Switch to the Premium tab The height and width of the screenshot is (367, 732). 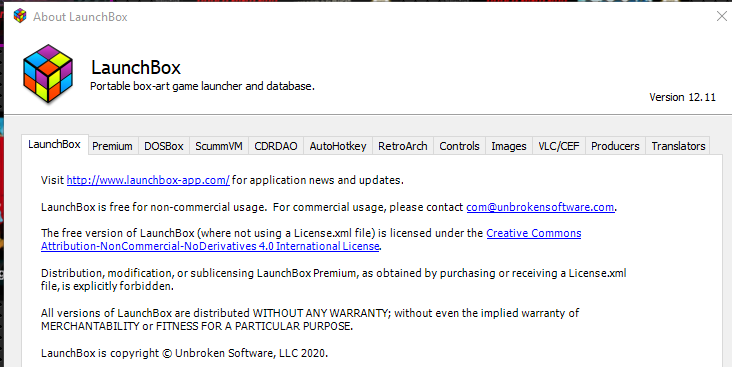tap(112, 146)
